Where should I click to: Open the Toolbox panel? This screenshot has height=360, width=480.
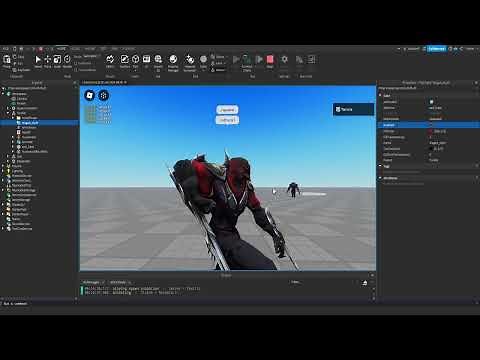(x=125, y=59)
